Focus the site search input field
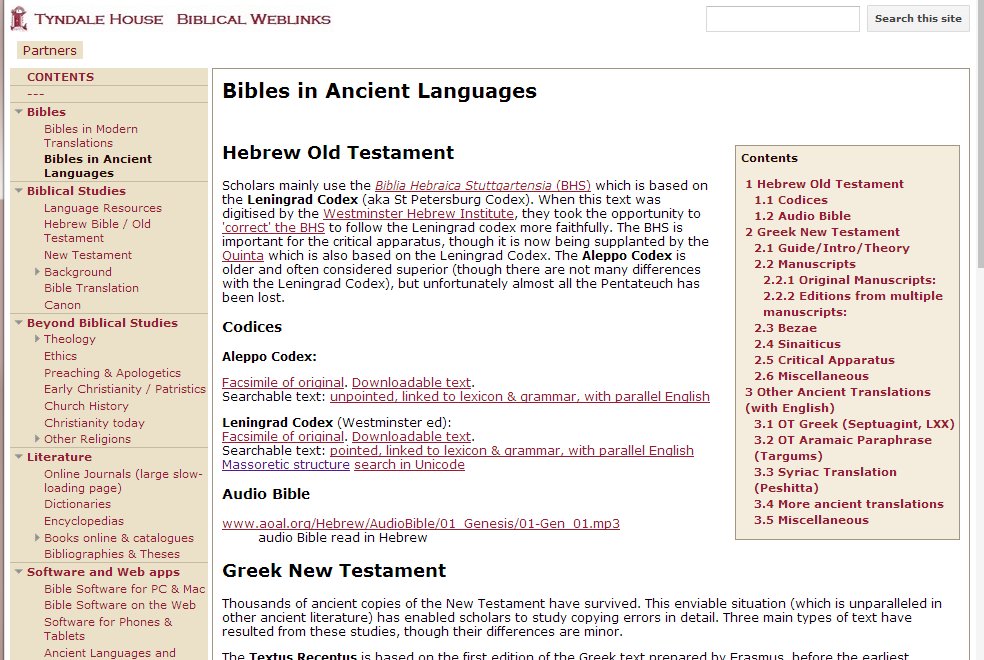 pyautogui.click(x=783, y=19)
